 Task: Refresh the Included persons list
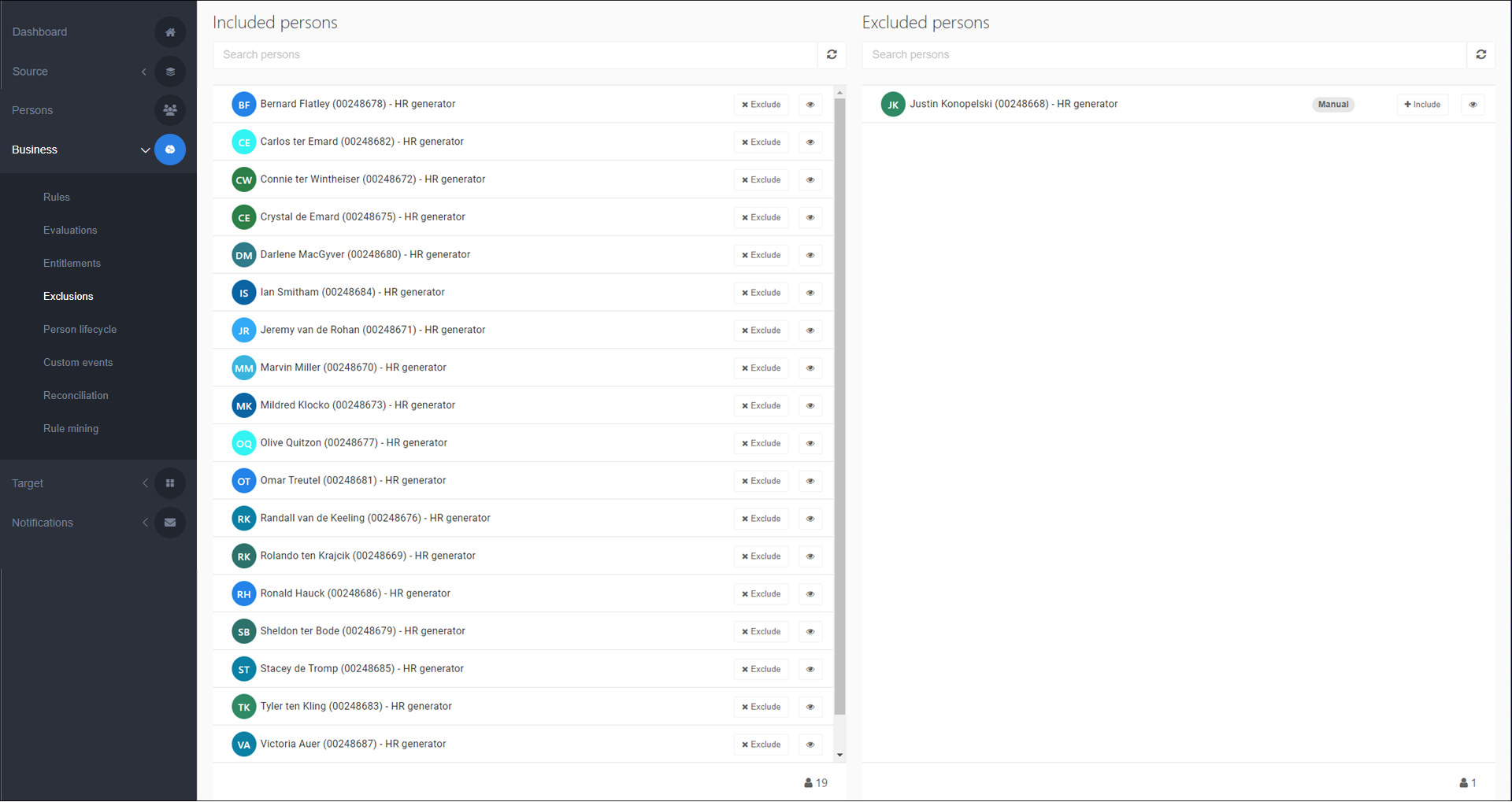(x=832, y=54)
